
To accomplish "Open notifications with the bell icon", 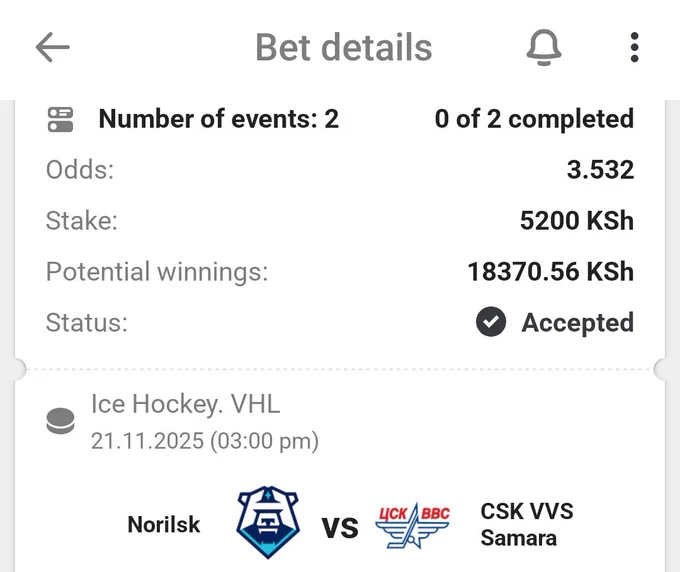I will (544, 47).
